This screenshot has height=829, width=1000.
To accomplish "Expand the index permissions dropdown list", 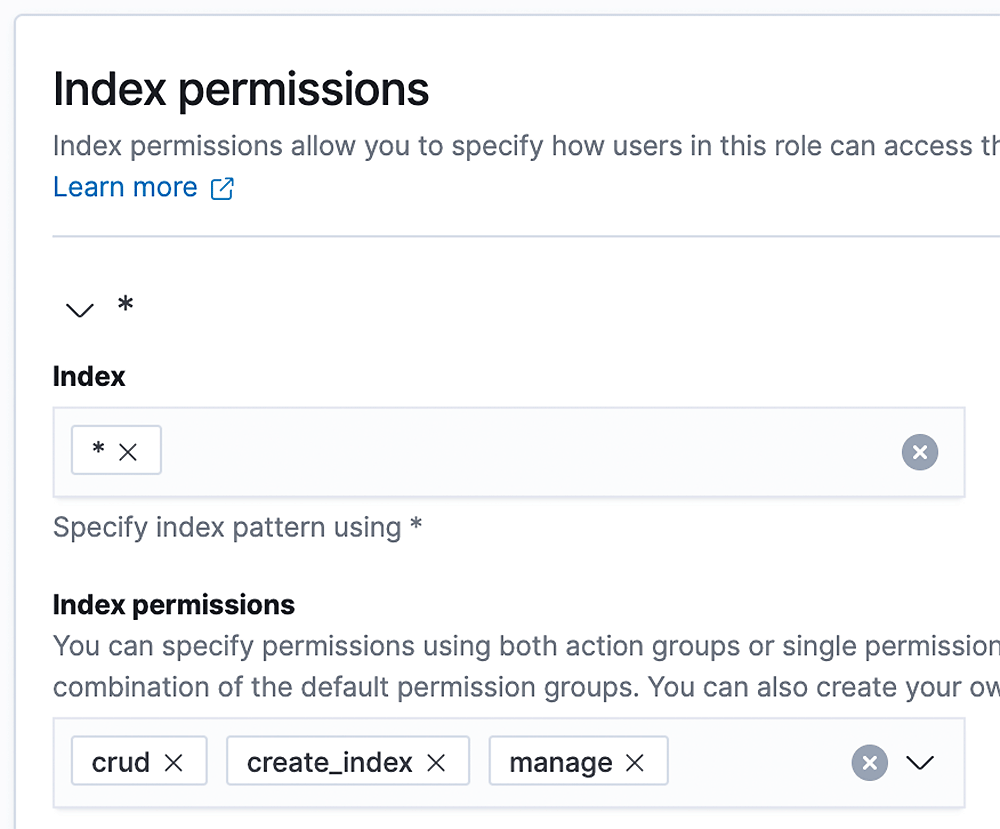I will tap(920, 763).
